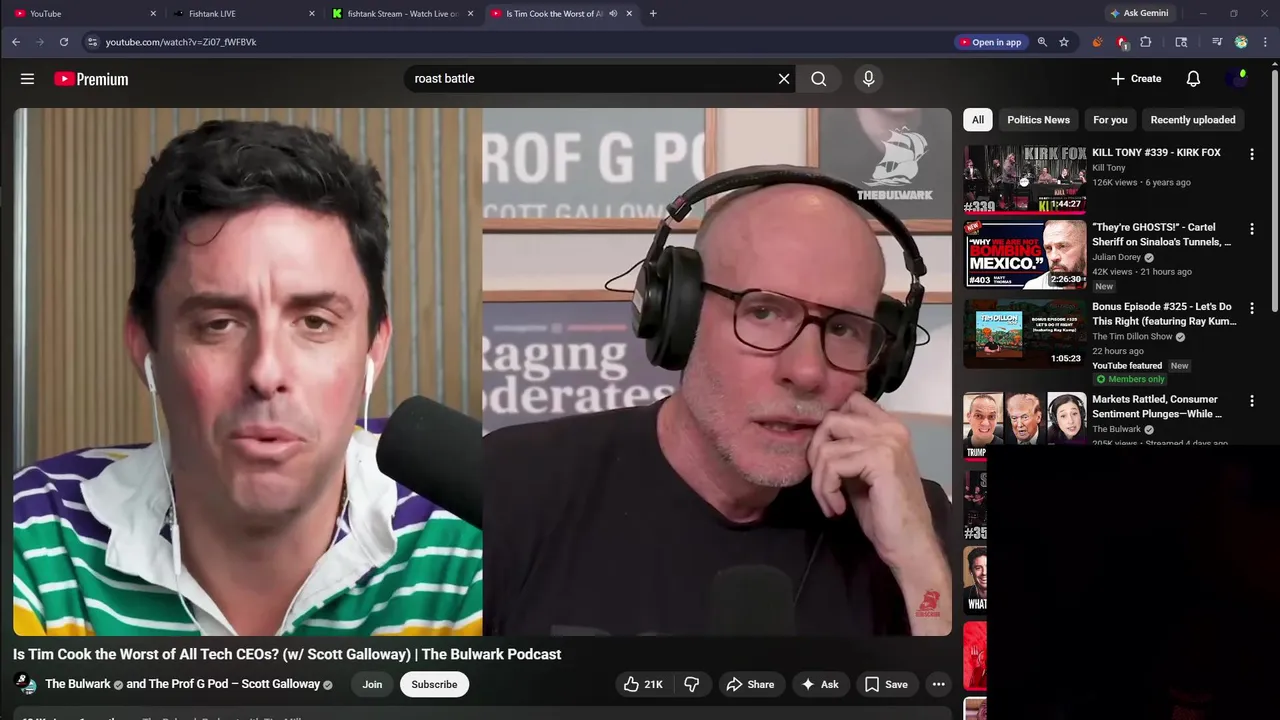Click Ask Gemini button
The height and width of the screenshot is (720, 1280).
pos(1138,14)
